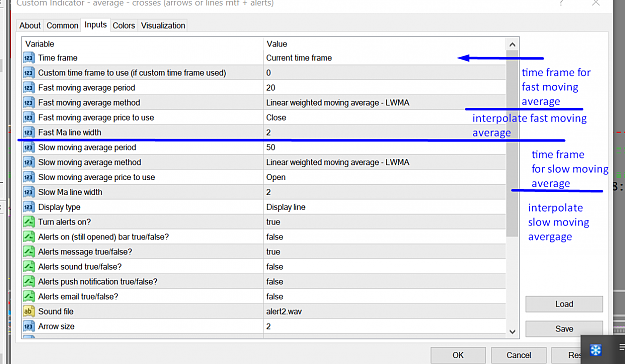This screenshot has width=625, height=364.
Task: Click the icon next to Display type
Action: click(29, 207)
